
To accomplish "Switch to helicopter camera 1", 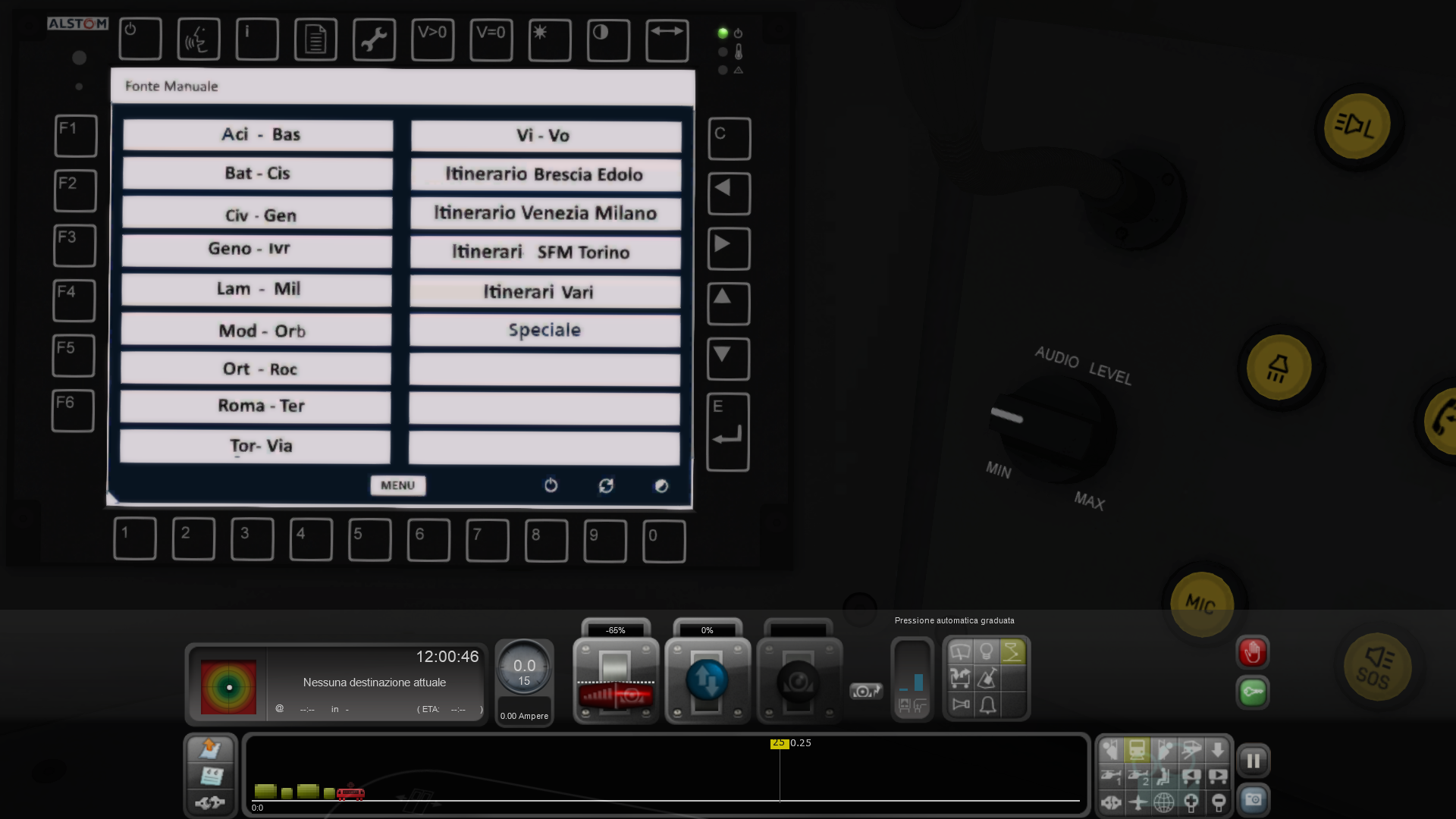I will click(x=1111, y=776).
